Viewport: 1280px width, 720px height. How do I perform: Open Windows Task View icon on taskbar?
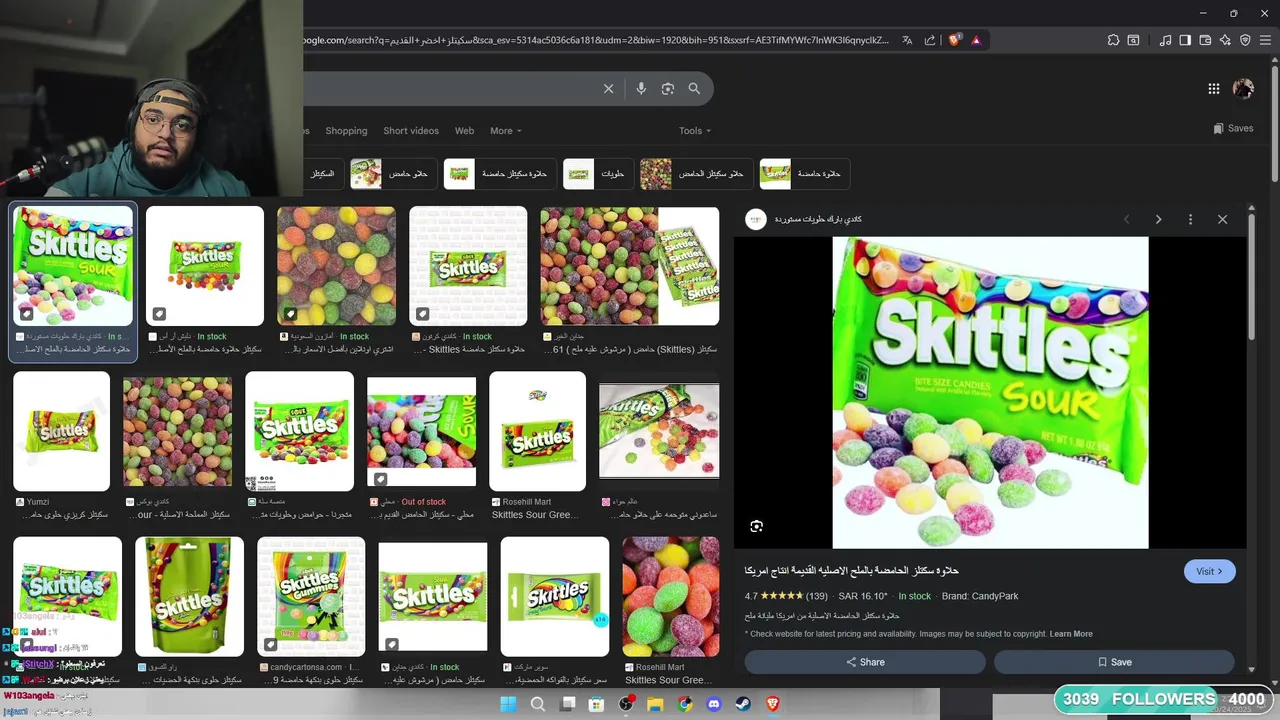(x=568, y=704)
